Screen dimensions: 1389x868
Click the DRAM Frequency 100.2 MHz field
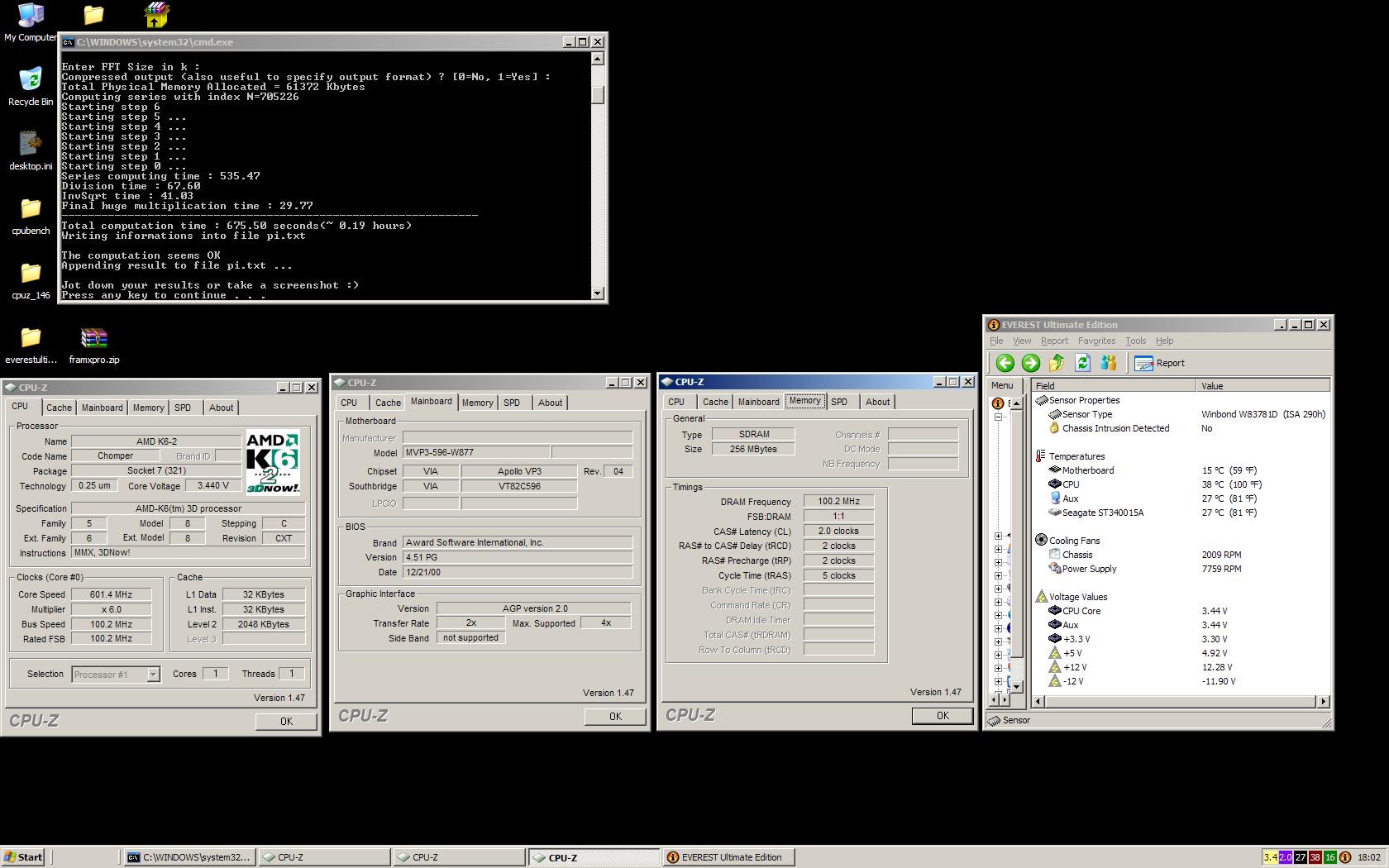coord(839,501)
